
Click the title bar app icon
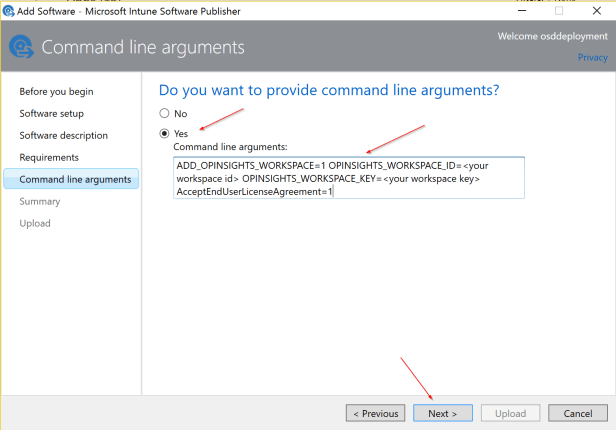pos(8,11)
